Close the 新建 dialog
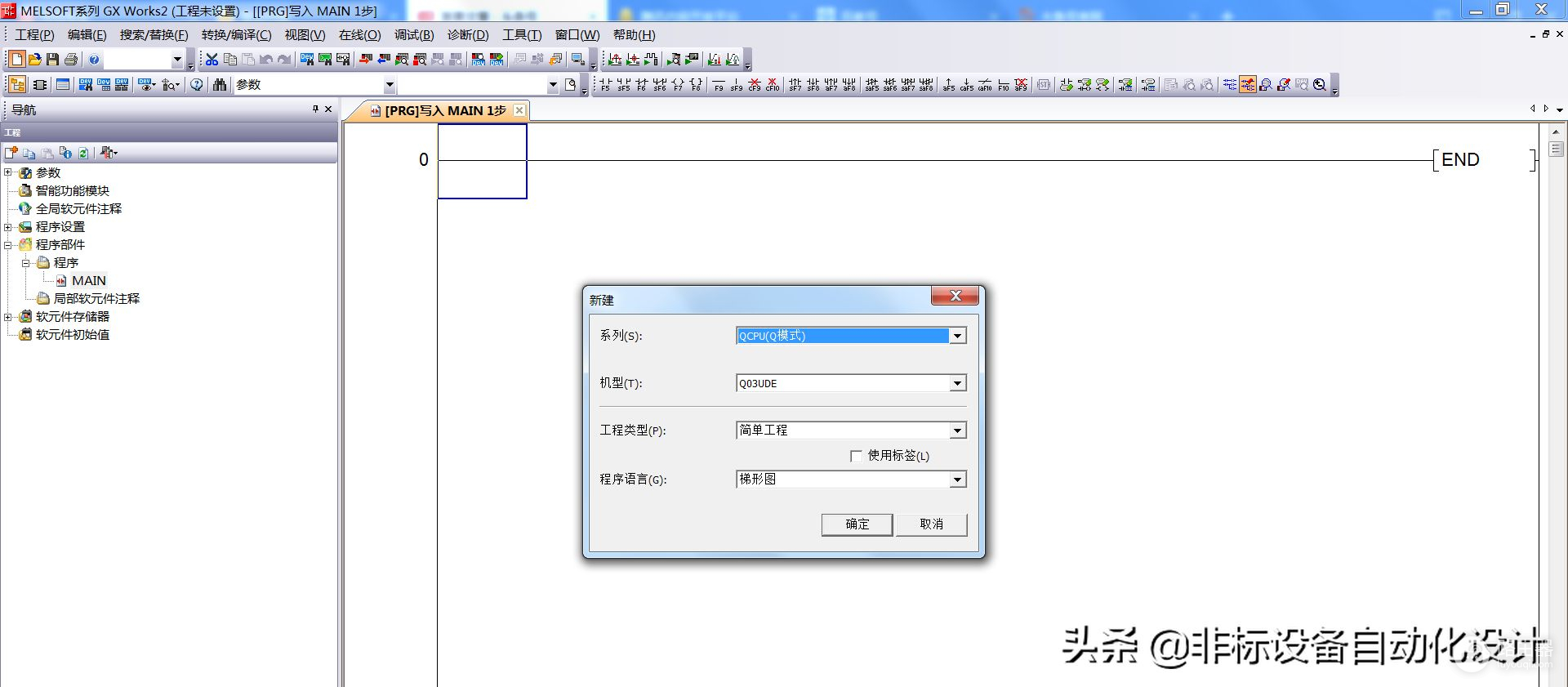The height and width of the screenshot is (687, 1568). (955, 296)
